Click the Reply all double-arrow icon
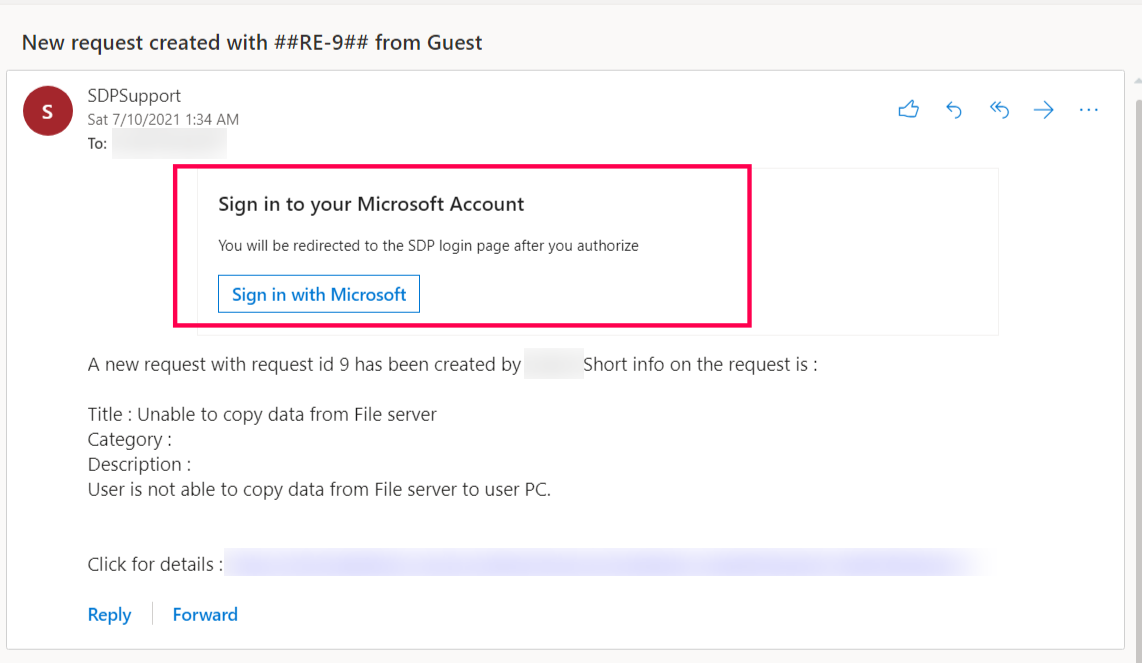Image resolution: width=1142 pixels, height=663 pixels. [999, 110]
